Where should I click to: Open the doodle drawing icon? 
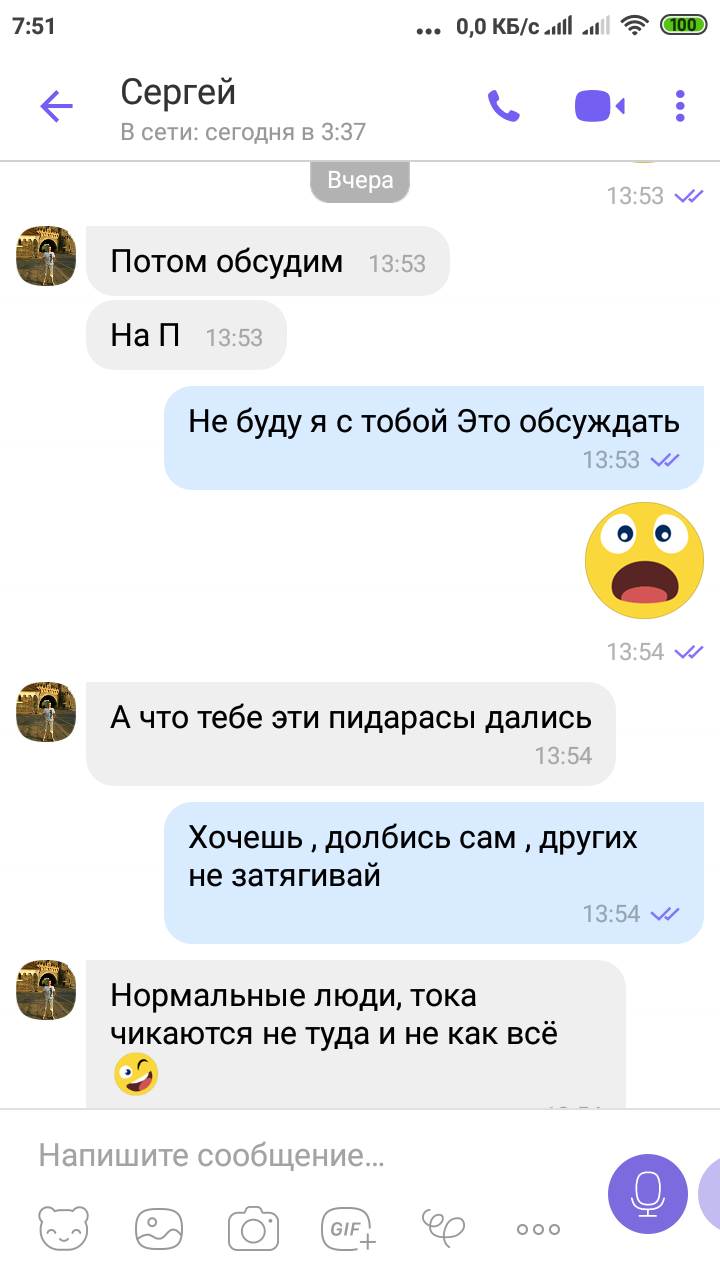pyautogui.click(x=444, y=1226)
